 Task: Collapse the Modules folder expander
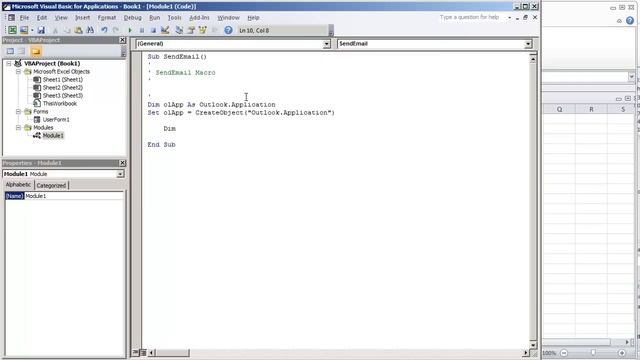[x=18, y=128]
